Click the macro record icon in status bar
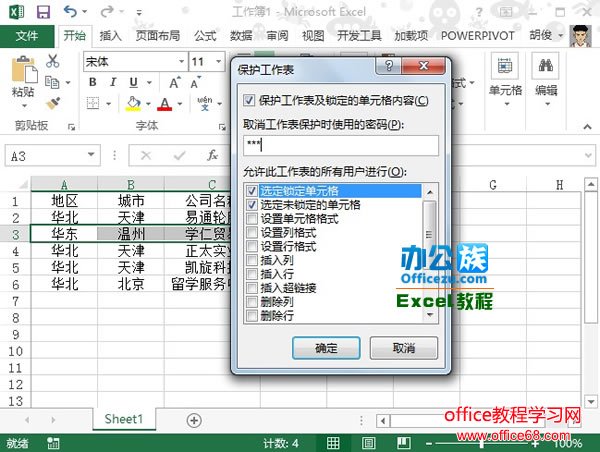This screenshot has width=600, height=452. pyautogui.click(x=53, y=443)
